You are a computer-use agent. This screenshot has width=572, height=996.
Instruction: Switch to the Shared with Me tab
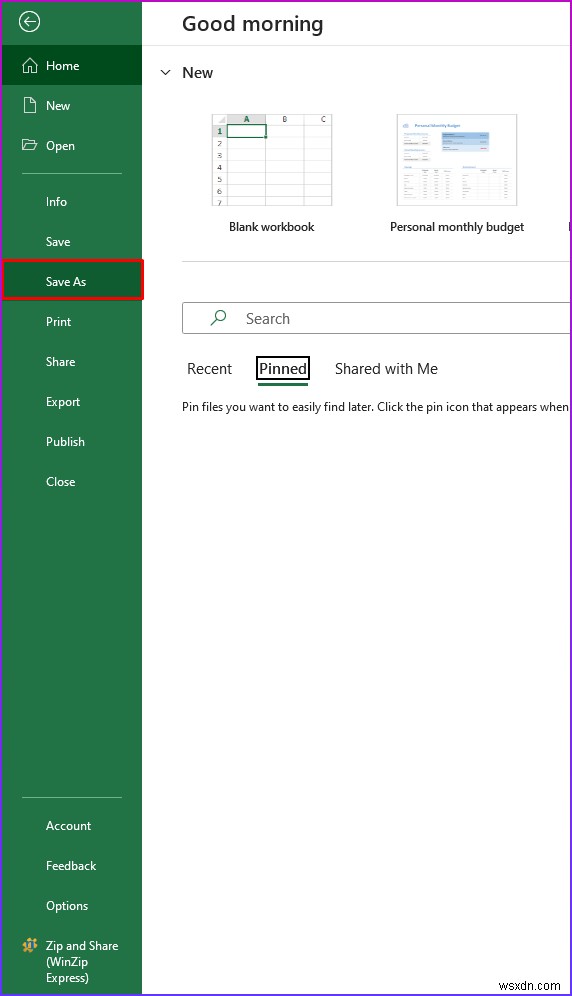(x=386, y=368)
